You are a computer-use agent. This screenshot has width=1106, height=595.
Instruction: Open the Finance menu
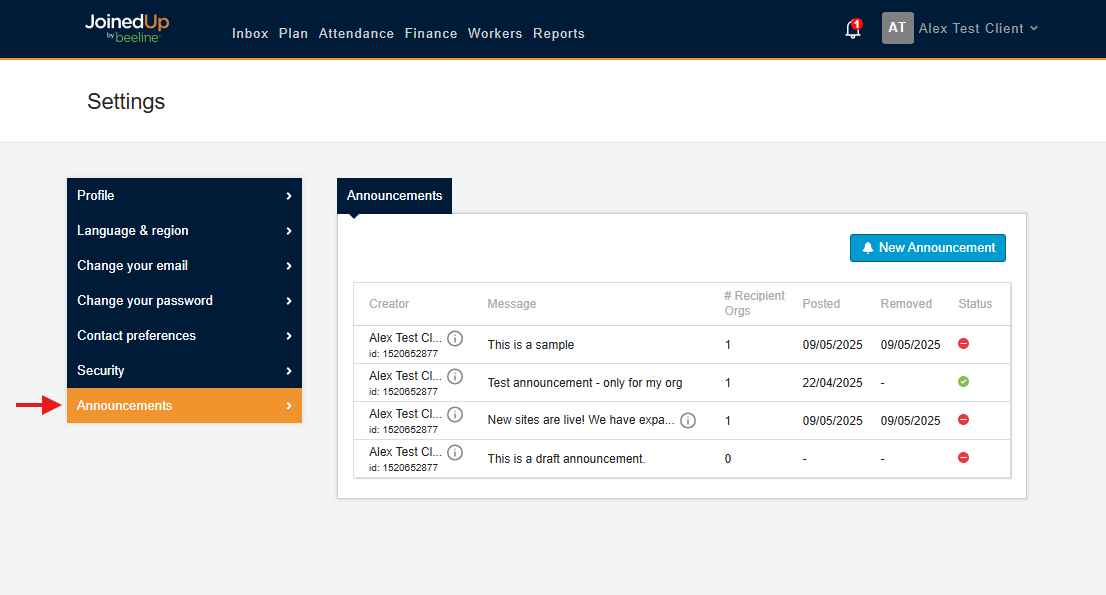click(x=431, y=33)
